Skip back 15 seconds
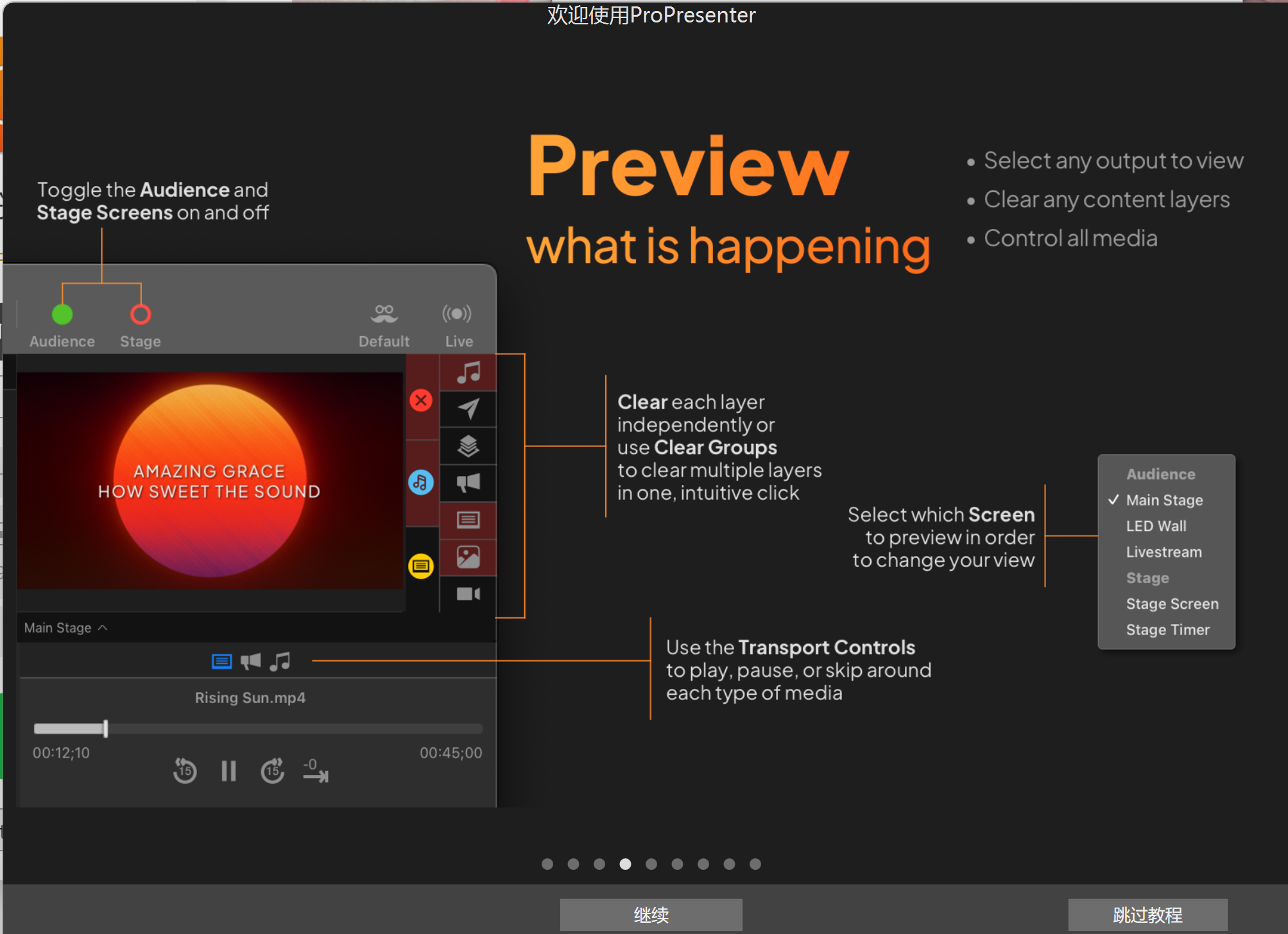 185,770
